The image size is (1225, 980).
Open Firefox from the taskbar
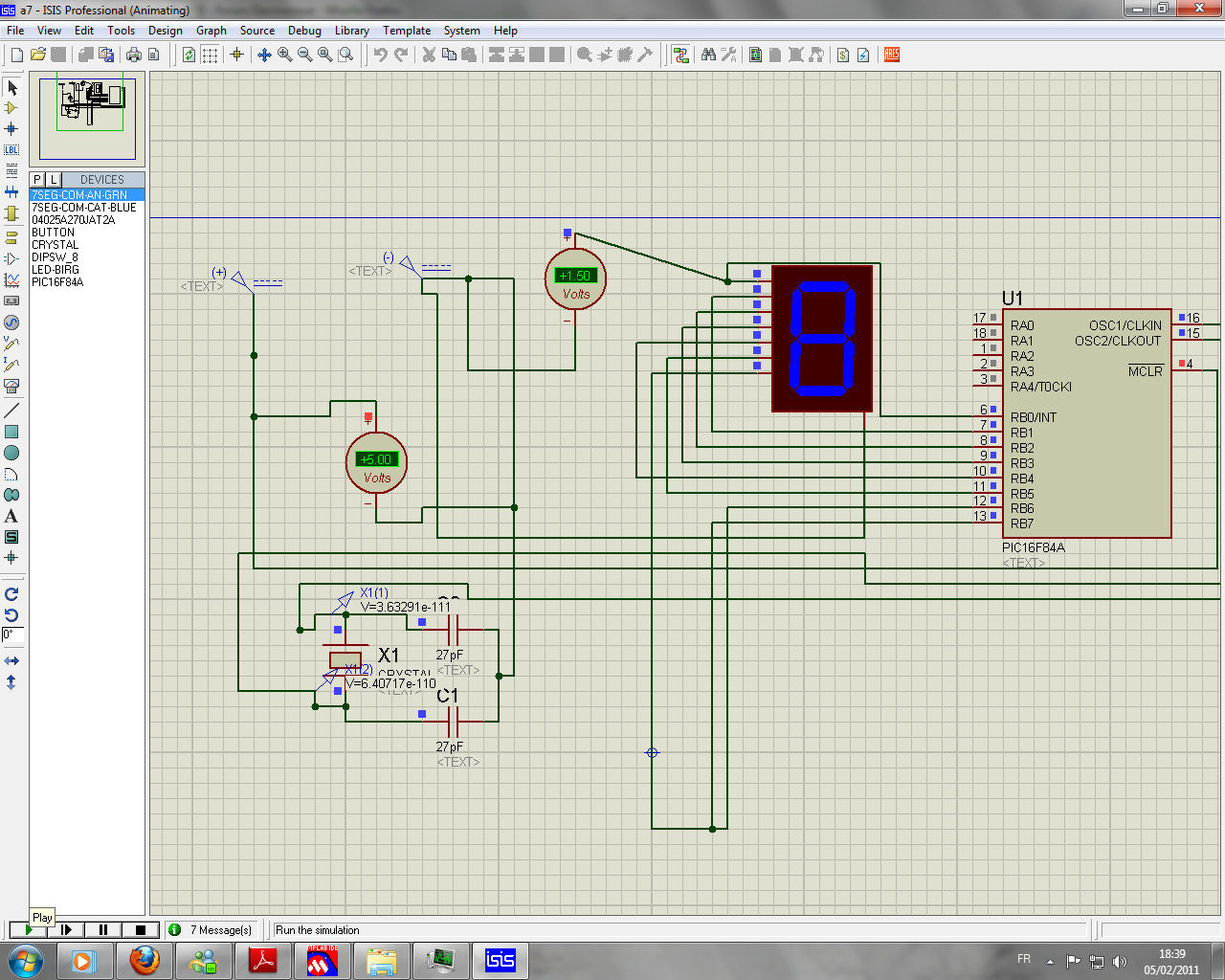click(x=144, y=960)
